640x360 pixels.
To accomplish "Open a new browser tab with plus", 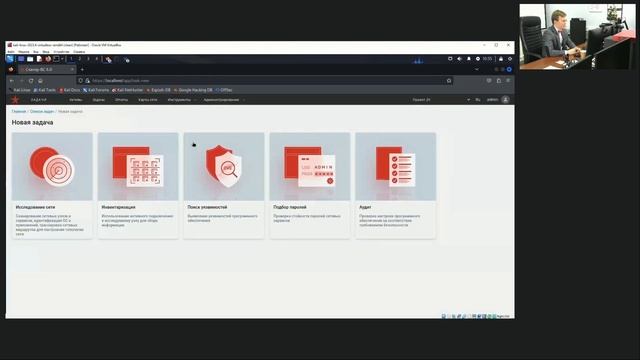I will pos(82,70).
